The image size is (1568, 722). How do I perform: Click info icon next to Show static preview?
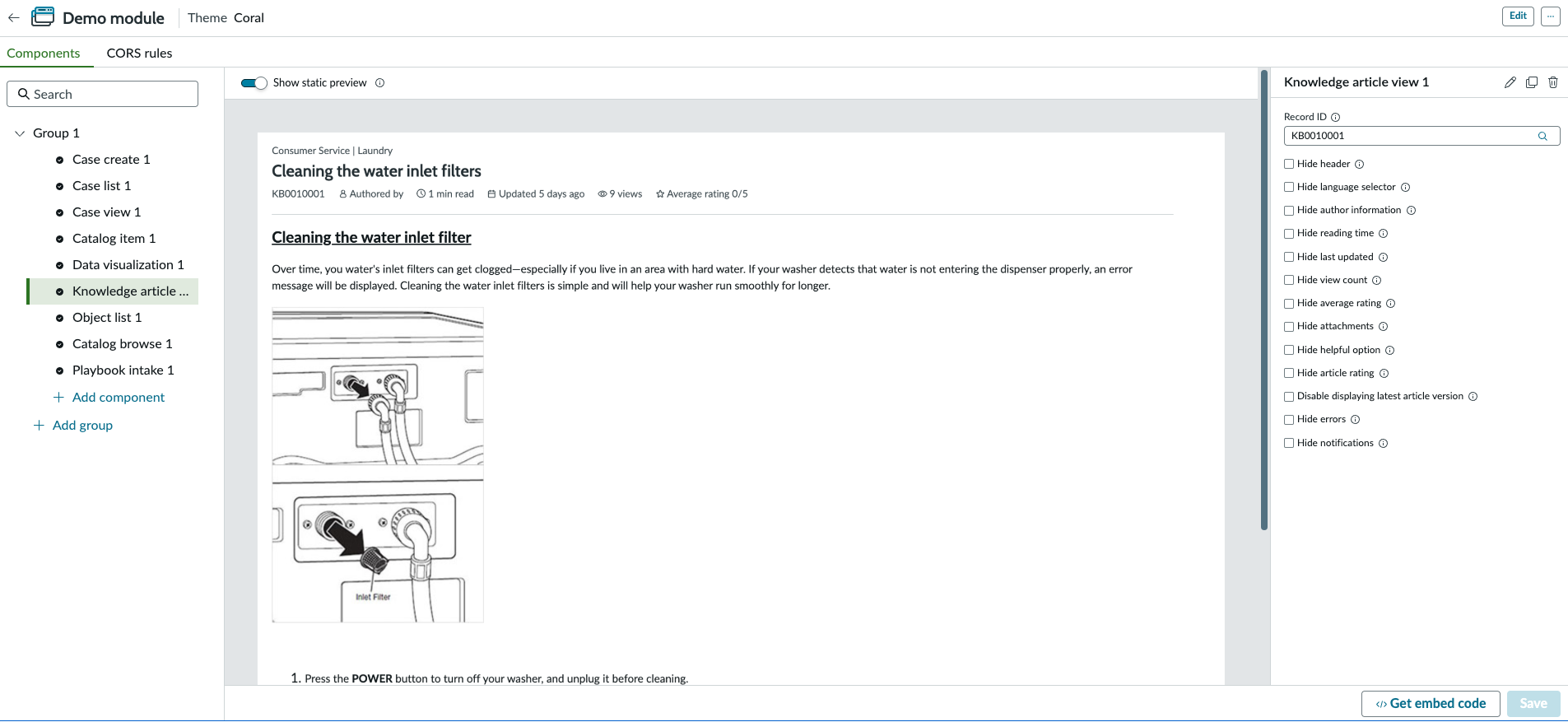(379, 83)
